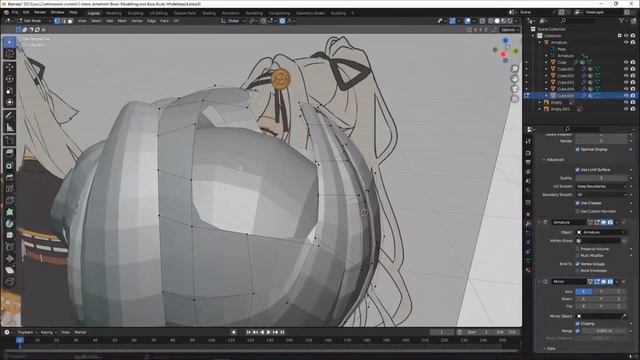
Task: Switch to the UV Editing workspace tab
Action: [158, 13]
